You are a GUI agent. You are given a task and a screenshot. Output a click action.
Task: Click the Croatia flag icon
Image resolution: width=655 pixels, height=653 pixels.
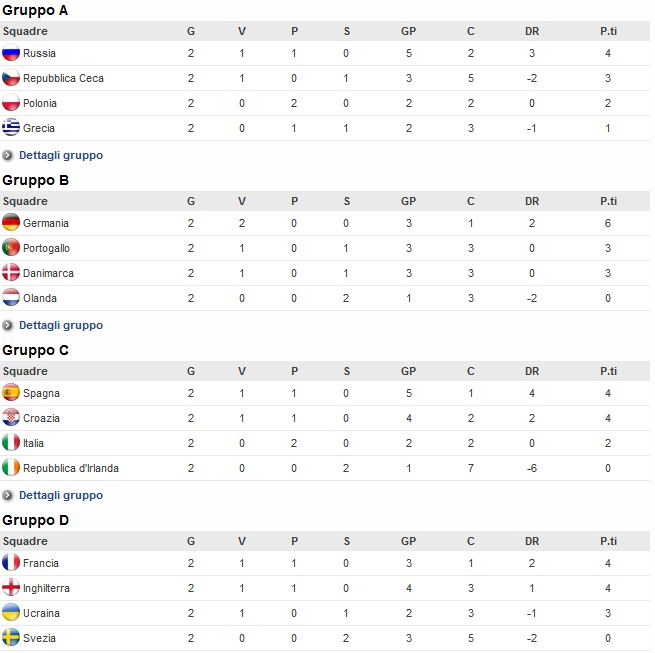[x=11, y=417]
